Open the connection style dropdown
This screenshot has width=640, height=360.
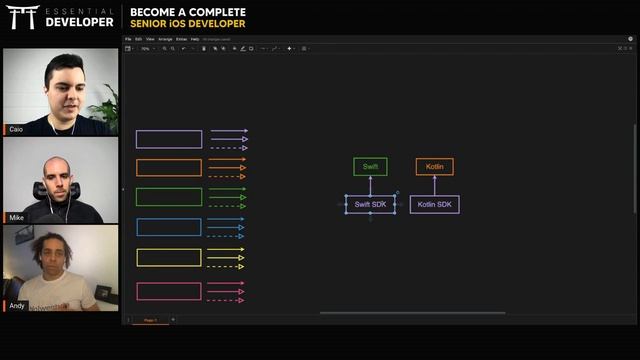pos(263,49)
